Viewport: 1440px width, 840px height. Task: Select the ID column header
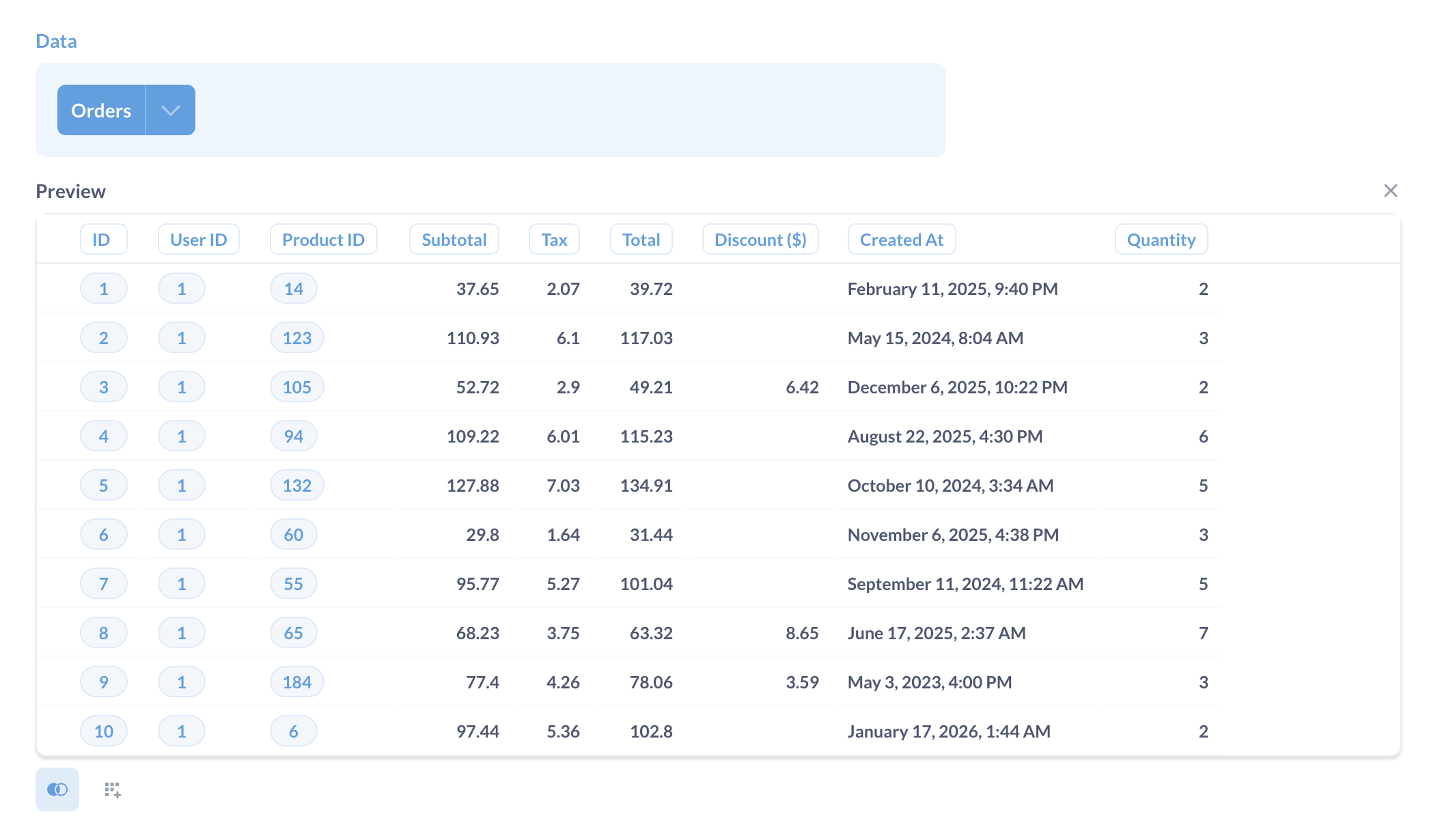pyautogui.click(x=103, y=239)
